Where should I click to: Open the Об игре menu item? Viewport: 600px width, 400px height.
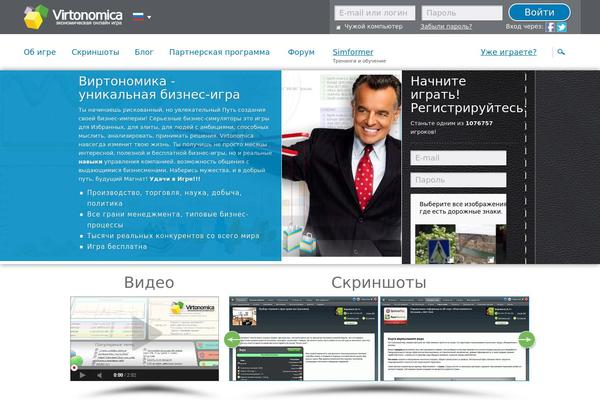[40, 52]
